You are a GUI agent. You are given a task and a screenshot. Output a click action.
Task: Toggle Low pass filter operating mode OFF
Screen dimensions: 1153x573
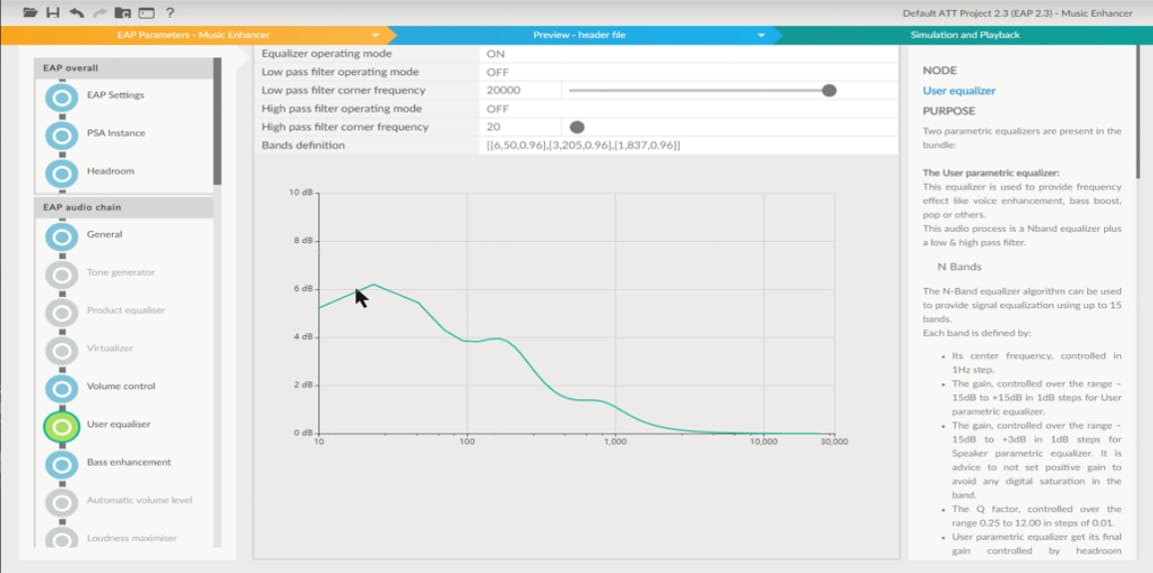[x=497, y=72]
